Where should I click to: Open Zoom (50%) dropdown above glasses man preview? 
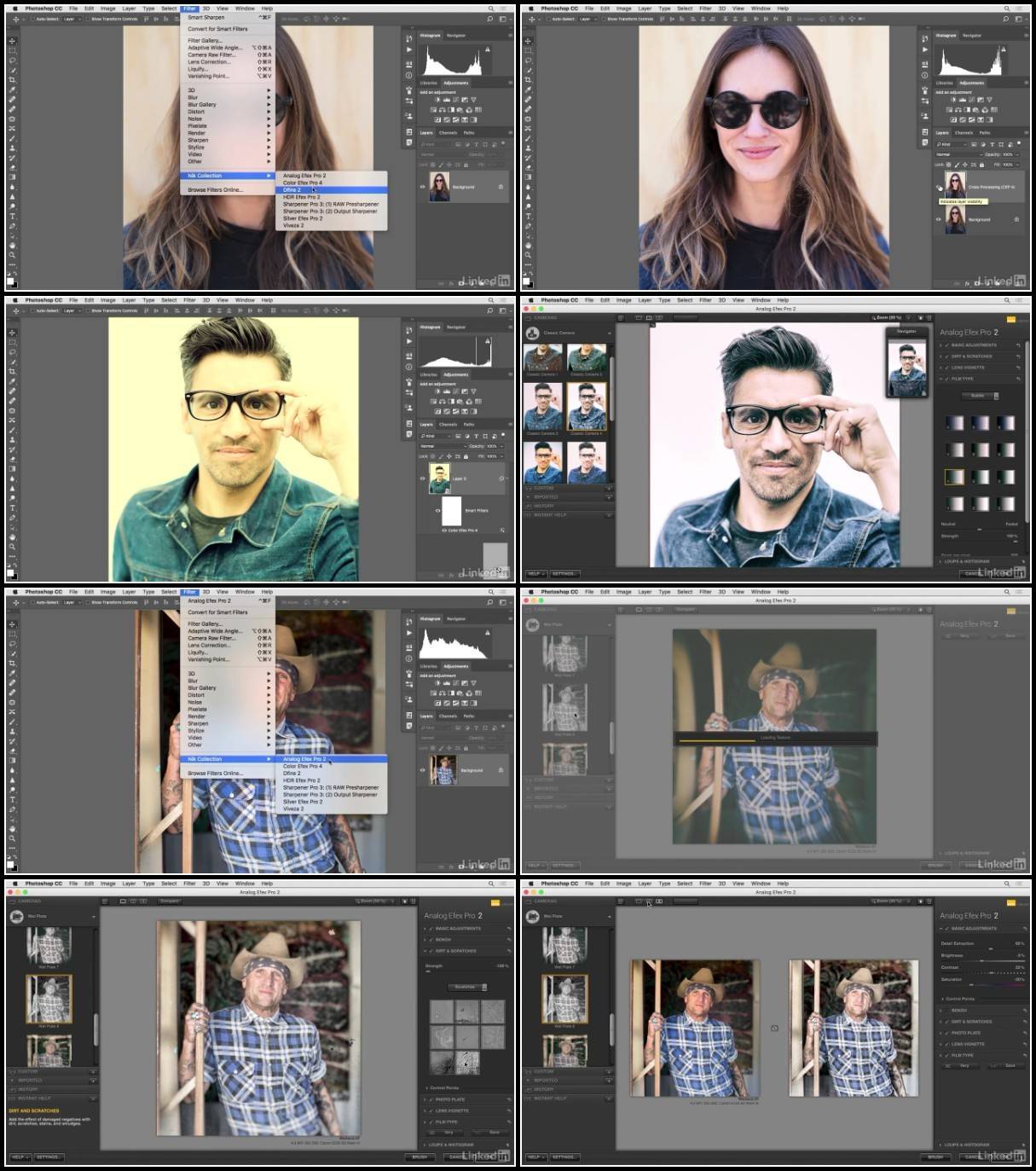click(889, 317)
